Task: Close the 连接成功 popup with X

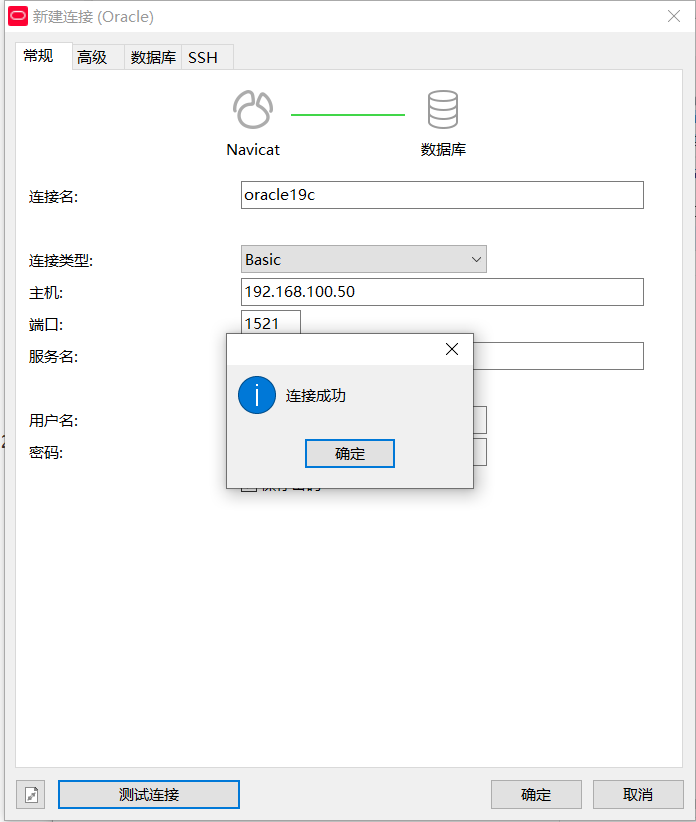Action: coord(452,349)
